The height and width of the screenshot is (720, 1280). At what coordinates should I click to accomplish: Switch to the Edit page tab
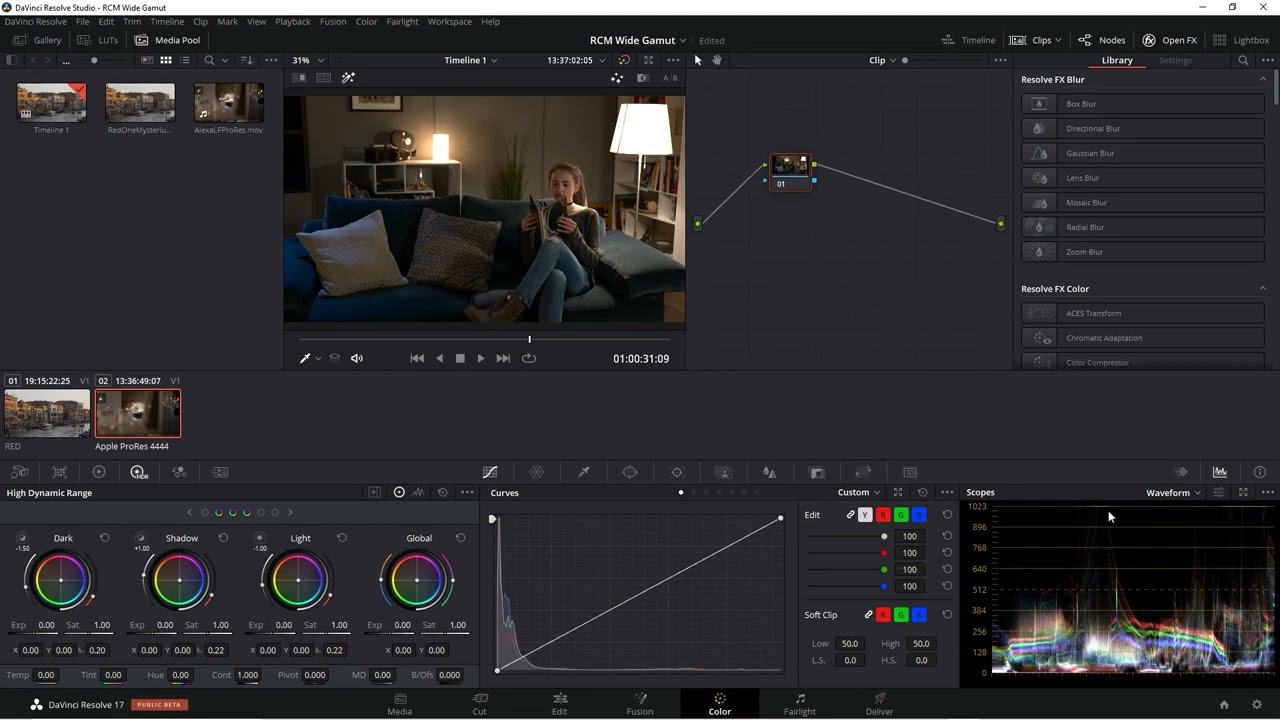(x=559, y=704)
